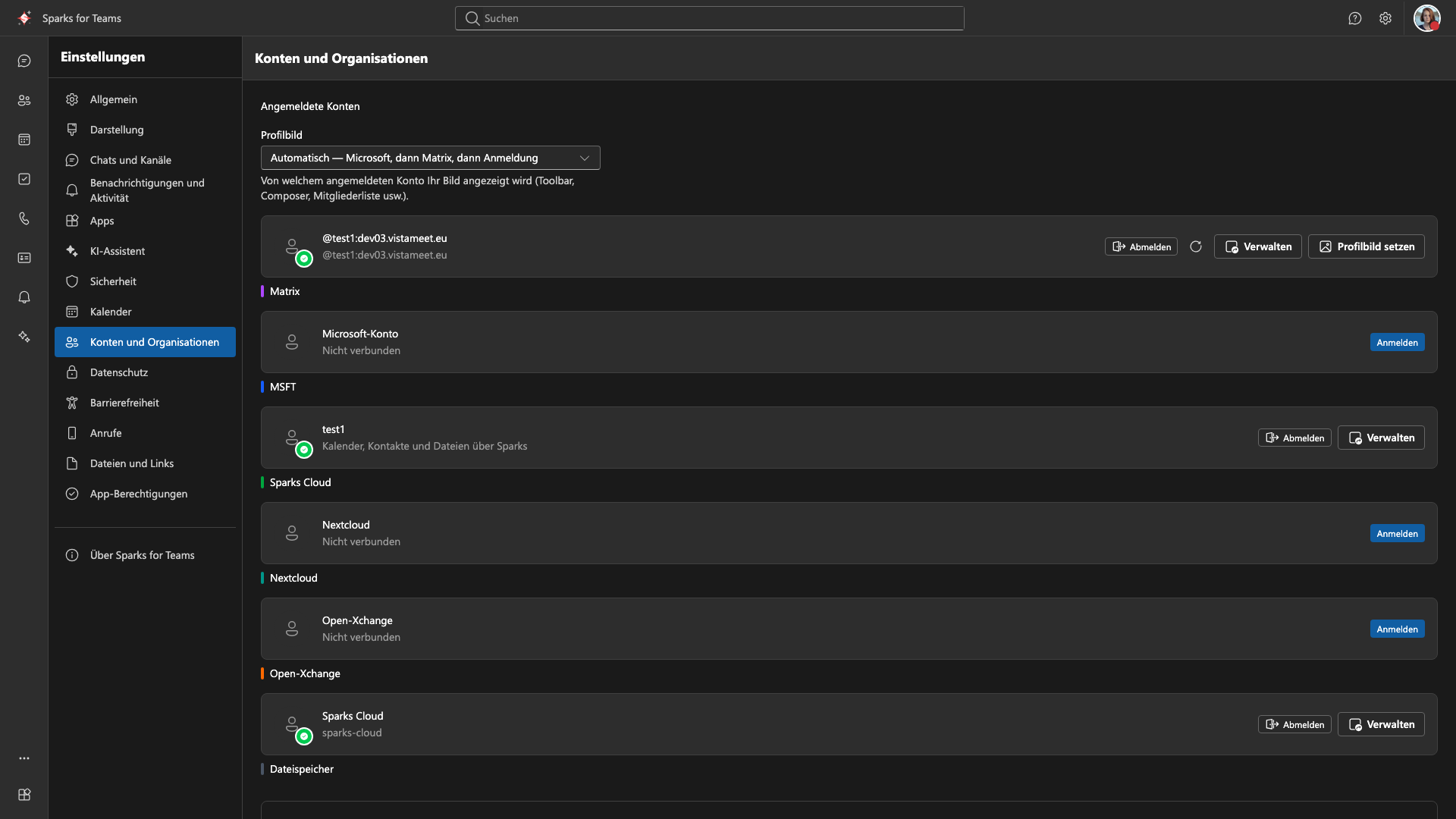Open the tasks checkmark icon in left rail
The width and height of the screenshot is (1456, 819).
click(x=24, y=179)
